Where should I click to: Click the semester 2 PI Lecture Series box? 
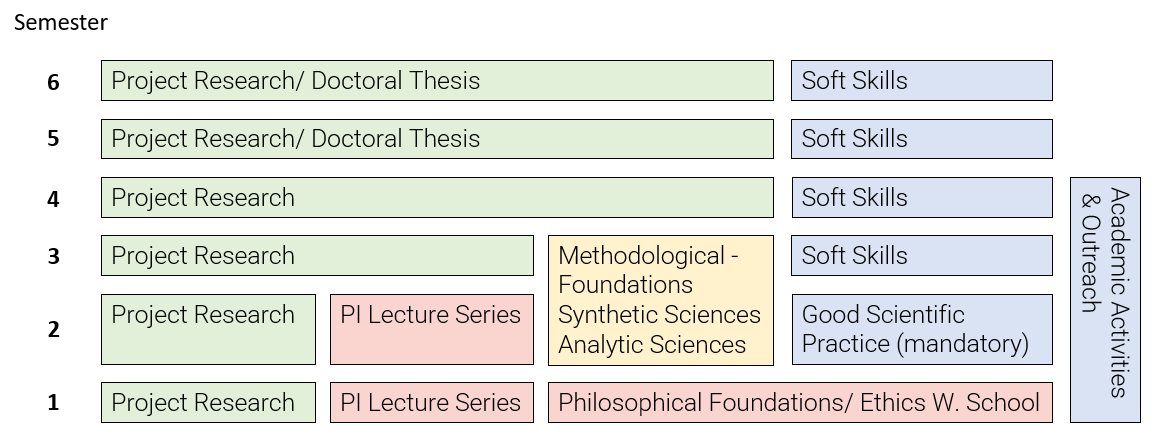432,330
